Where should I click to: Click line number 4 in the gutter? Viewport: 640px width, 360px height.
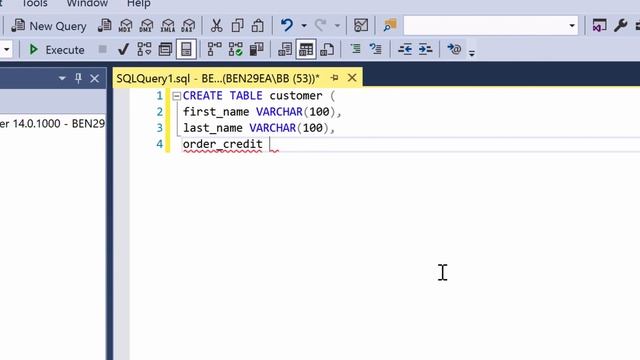tap(159, 144)
